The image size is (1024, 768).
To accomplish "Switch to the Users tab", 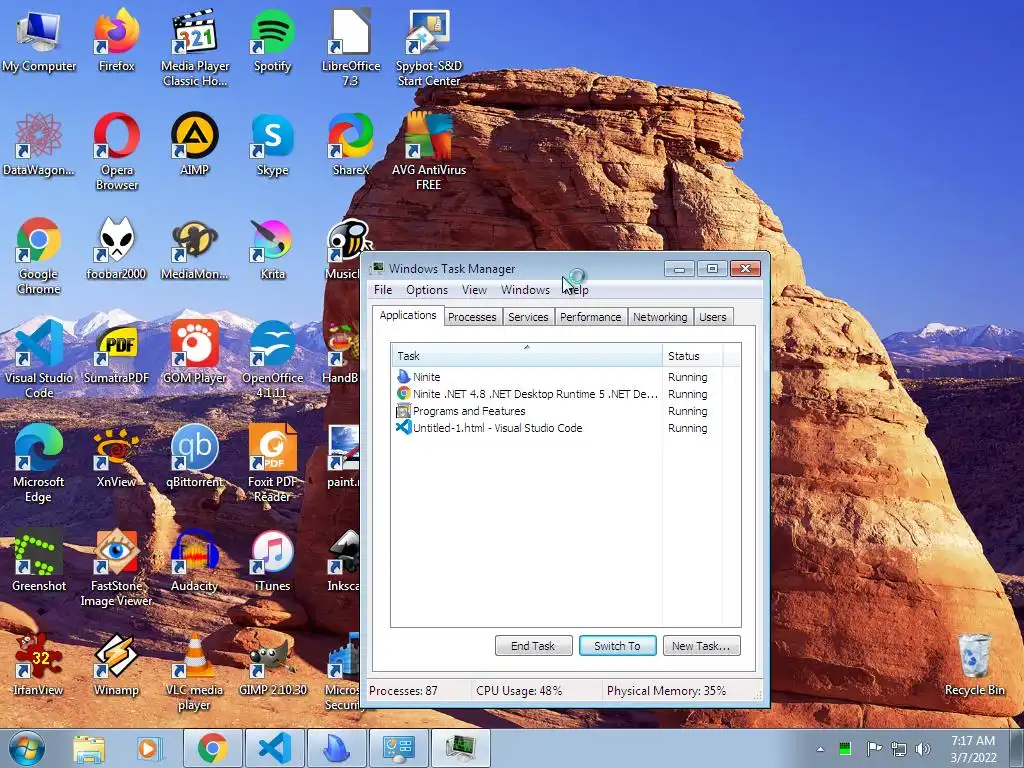I will tap(712, 317).
